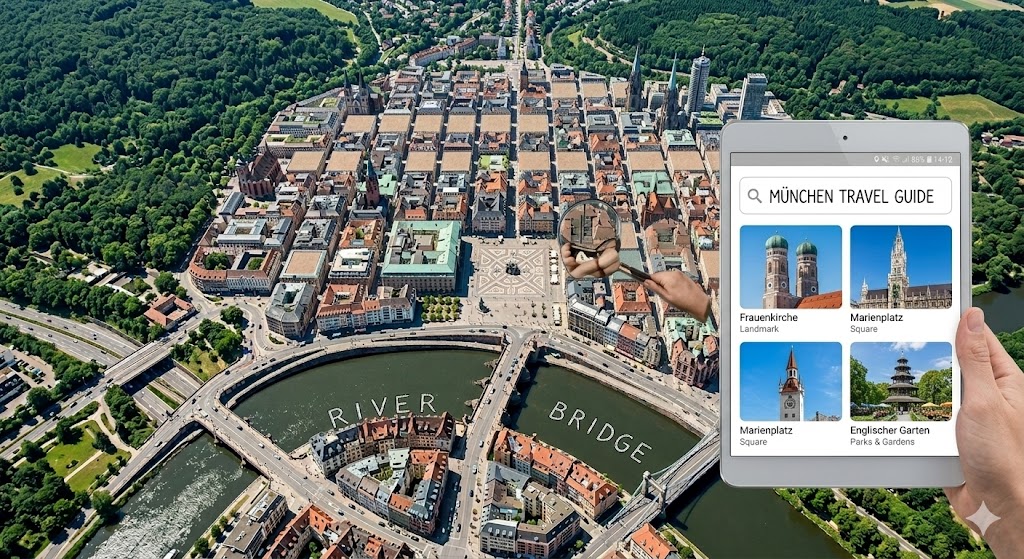The height and width of the screenshot is (559, 1024).
Task: Open the Englischer Garten pagoda photo
Action: tap(900, 382)
